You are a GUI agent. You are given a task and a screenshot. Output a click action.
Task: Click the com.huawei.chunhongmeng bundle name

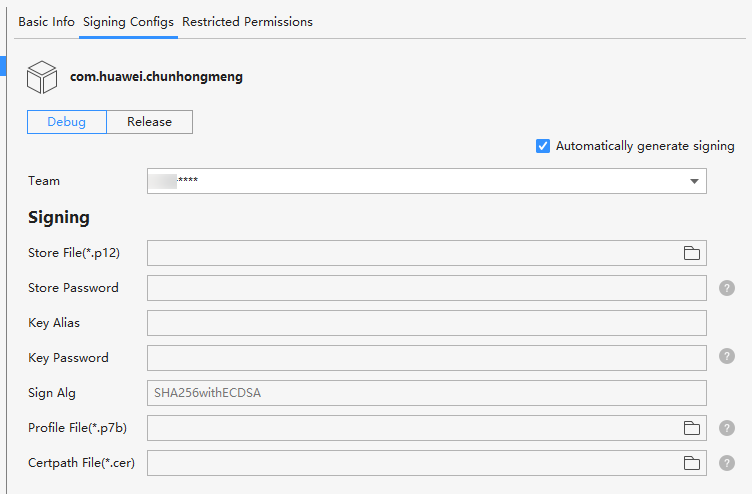tap(156, 77)
